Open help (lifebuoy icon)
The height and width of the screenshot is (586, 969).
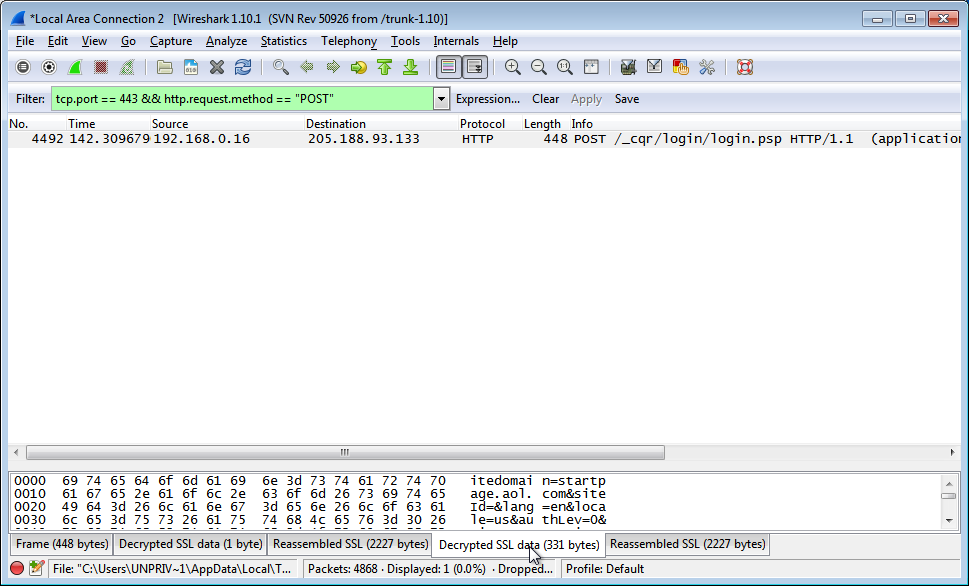point(745,67)
